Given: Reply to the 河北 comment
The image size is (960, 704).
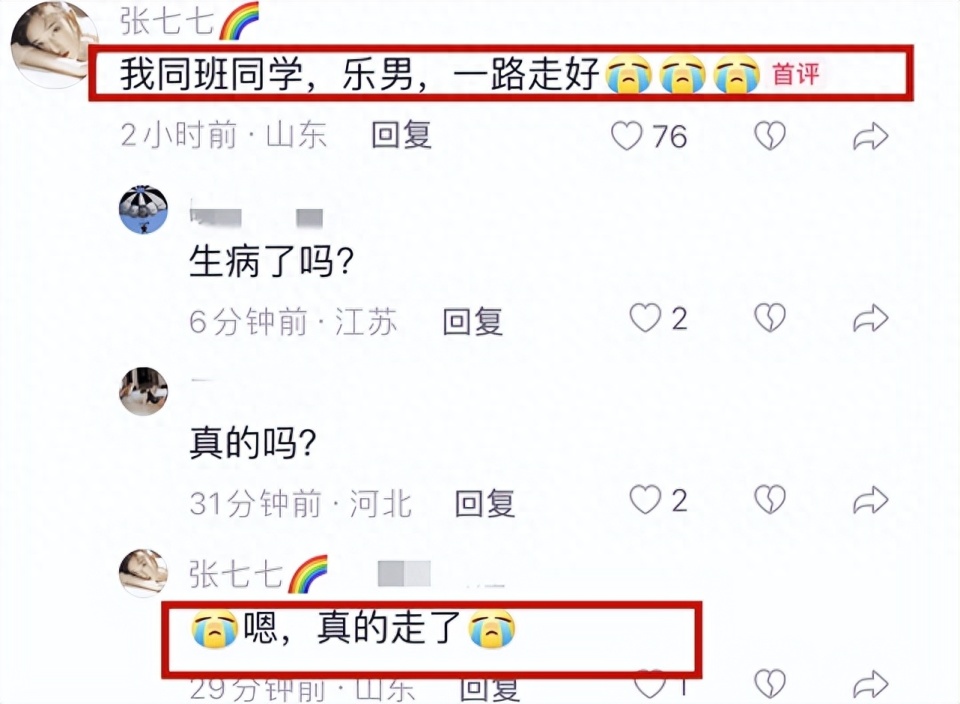Looking at the screenshot, I should [485, 503].
